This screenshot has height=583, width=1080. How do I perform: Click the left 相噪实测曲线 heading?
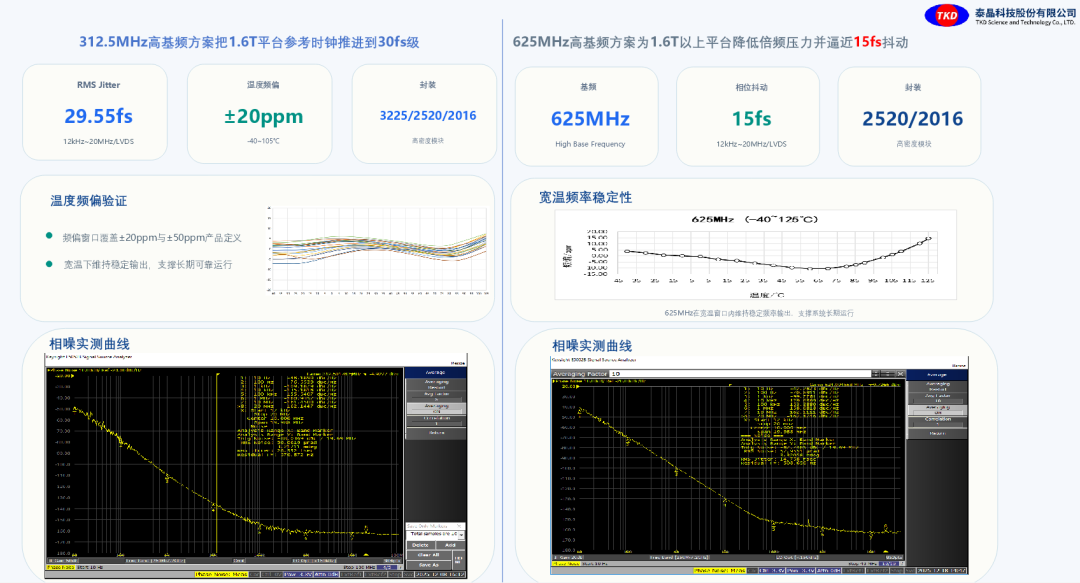pos(89,344)
